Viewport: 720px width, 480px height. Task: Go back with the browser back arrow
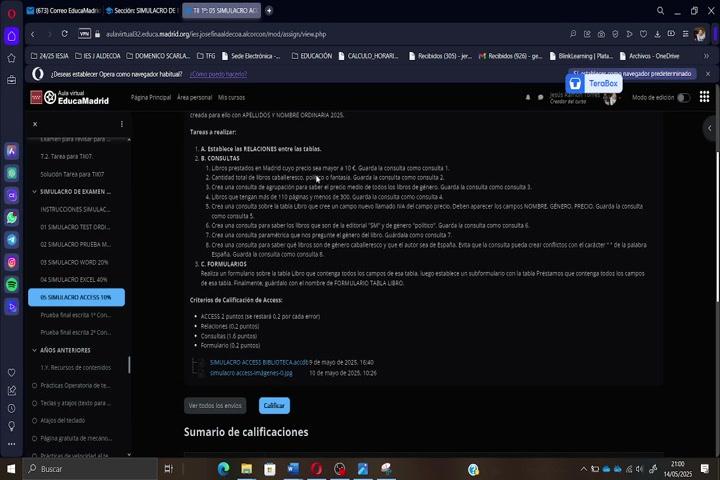pyautogui.click(x=33, y=34)
